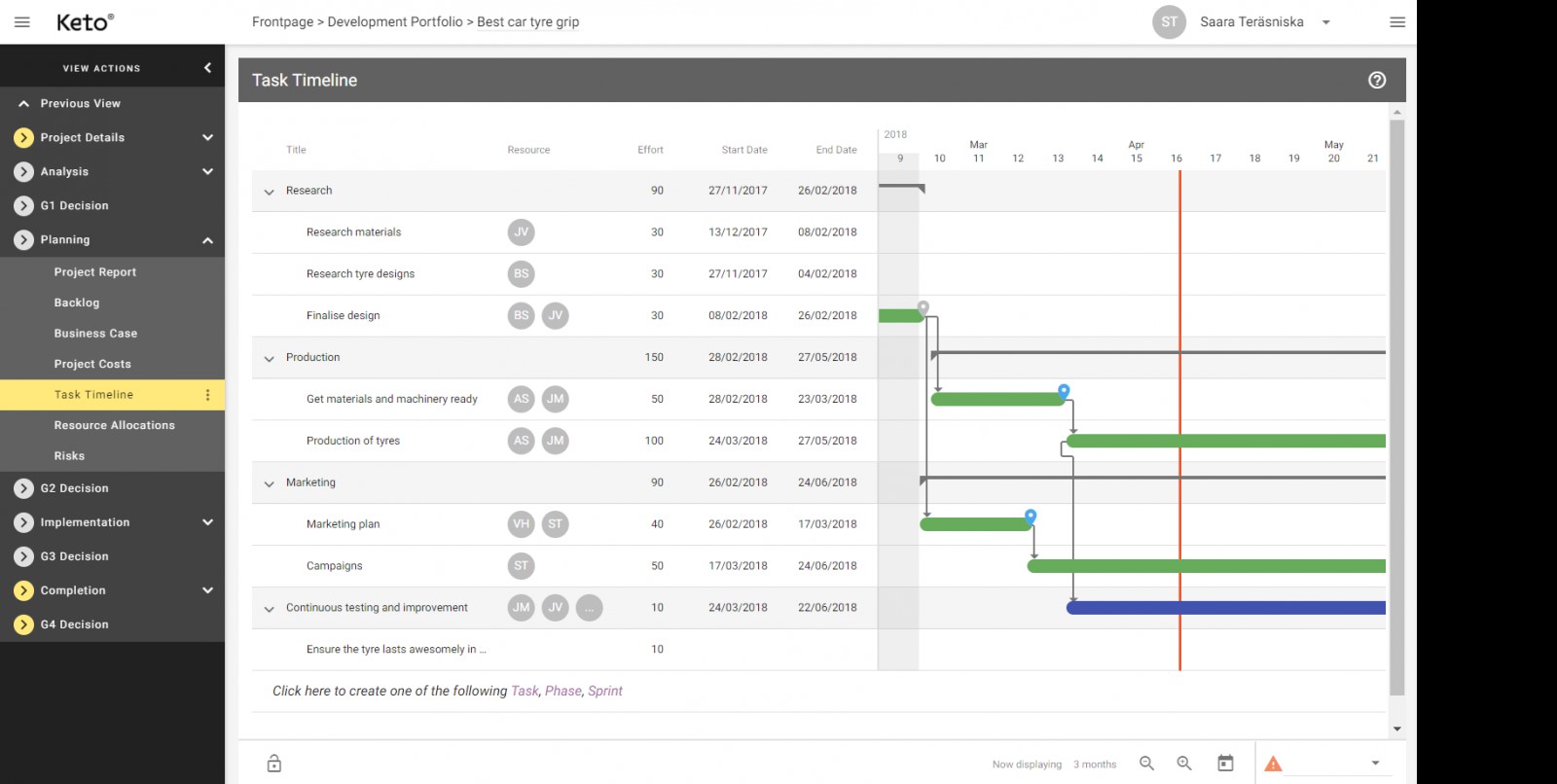
Task: Click the Get materials and machinery green bar
Action: click(997, 399)
